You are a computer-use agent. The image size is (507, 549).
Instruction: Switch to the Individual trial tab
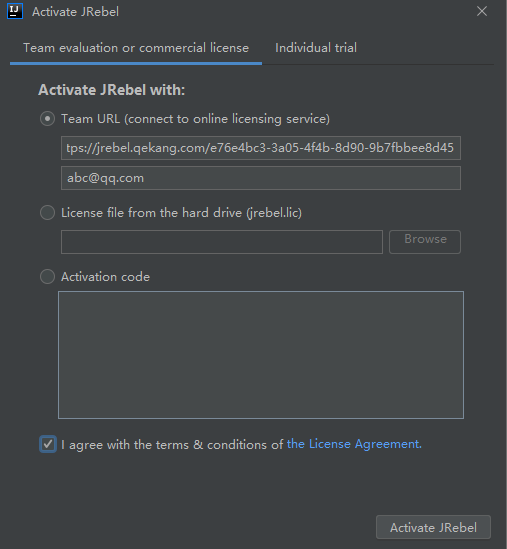coord(316,48)
